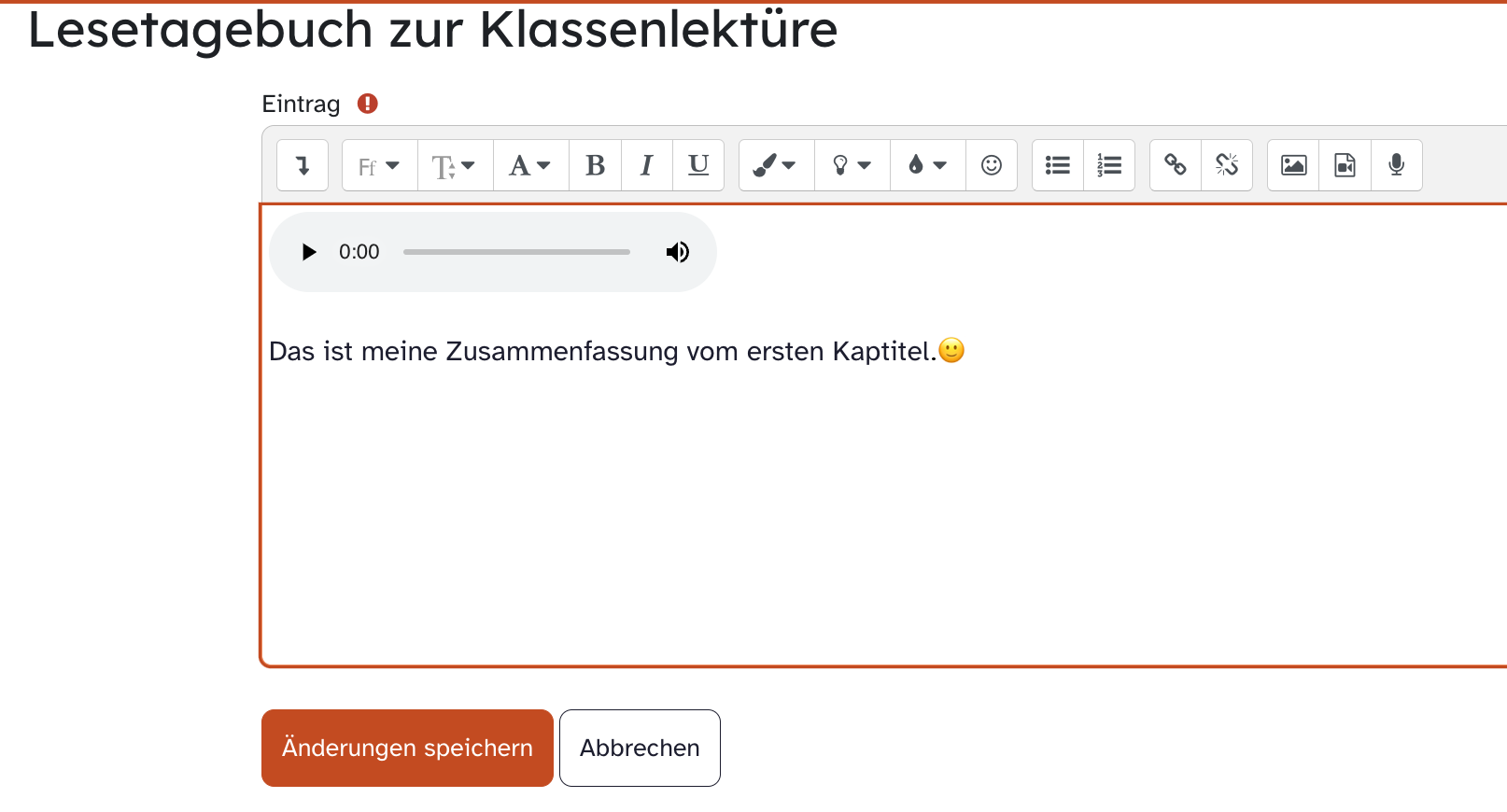This screenshot has height=812, width=1507.
Task: Insert a media file
Action: pos(1345,165)
